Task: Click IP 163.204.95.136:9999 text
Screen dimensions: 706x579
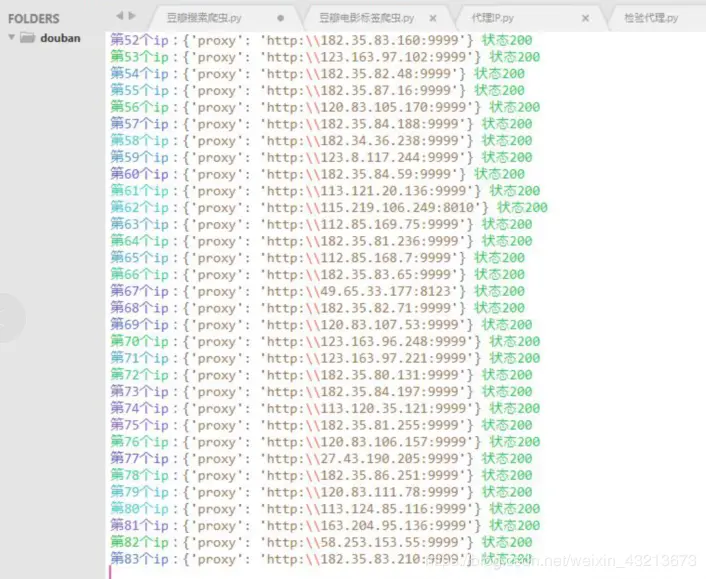Action: (x=393, y=525)
